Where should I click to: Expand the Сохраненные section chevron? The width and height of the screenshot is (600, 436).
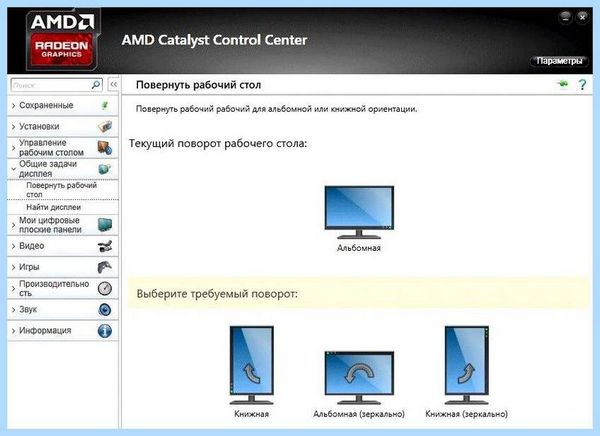pyautogui.click(x=13, y=106)
